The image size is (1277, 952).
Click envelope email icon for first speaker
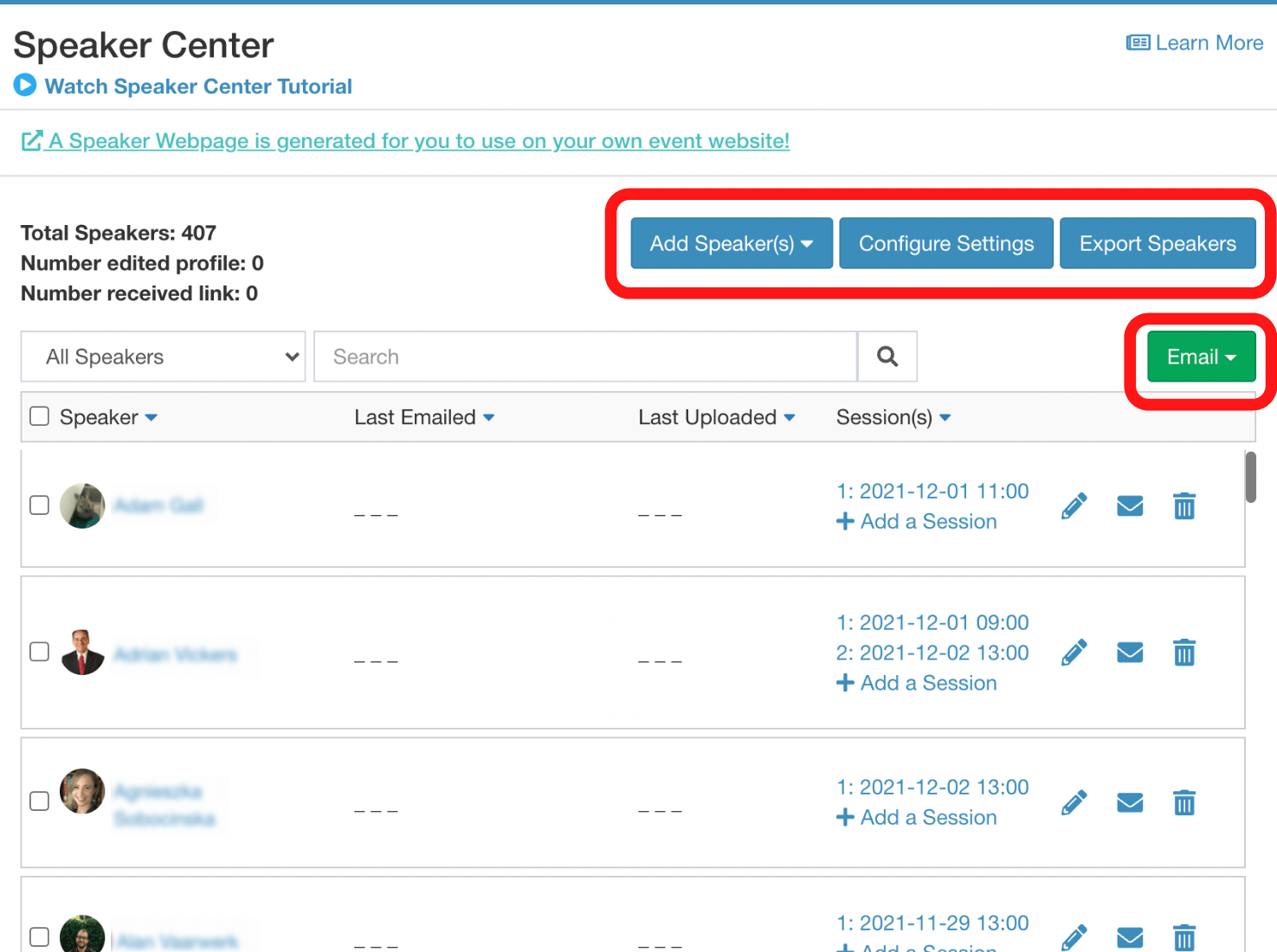click(1130, 505)
